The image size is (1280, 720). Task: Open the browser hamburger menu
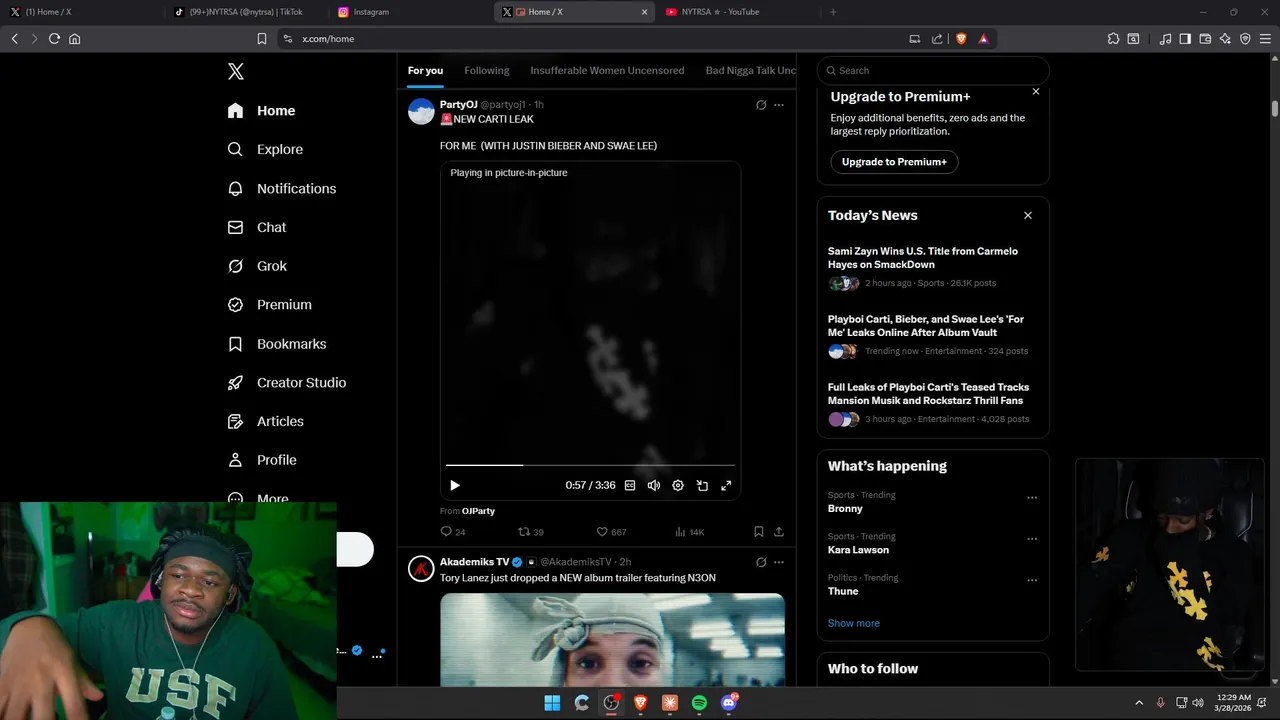tap(1265, 39)
